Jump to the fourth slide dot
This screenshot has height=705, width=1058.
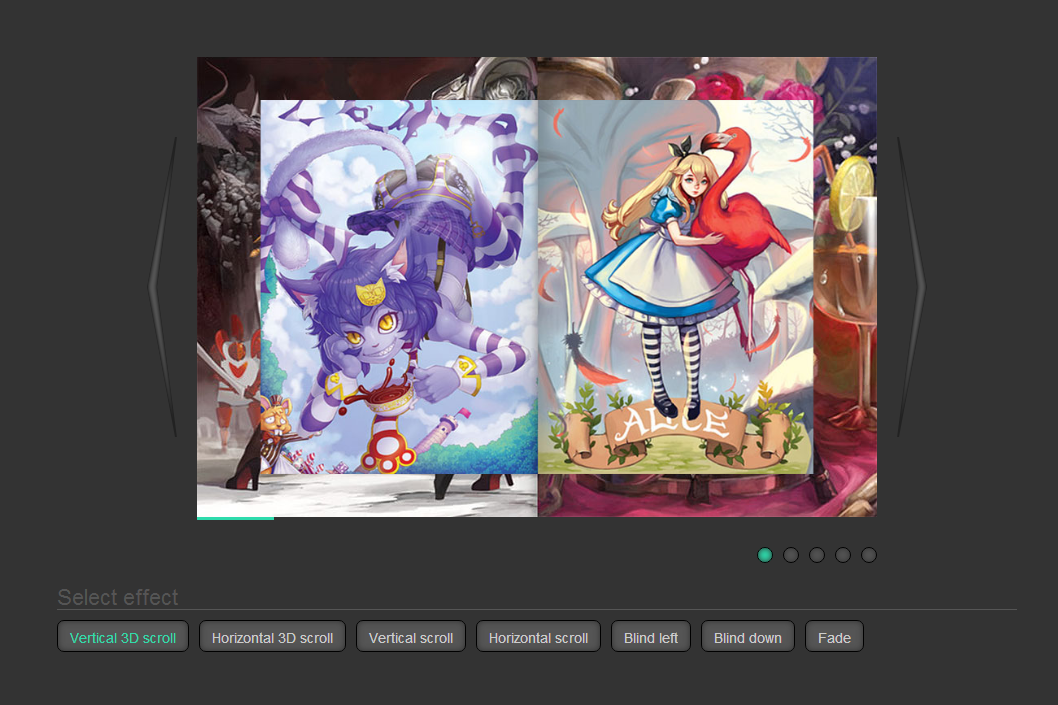843,555
